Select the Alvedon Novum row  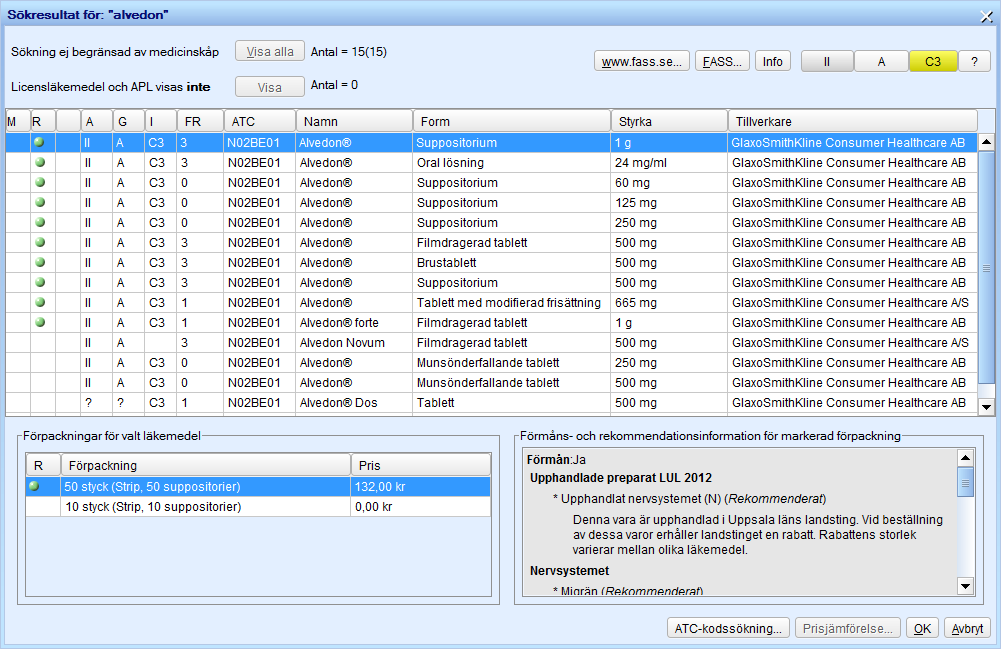click(491, 343)
